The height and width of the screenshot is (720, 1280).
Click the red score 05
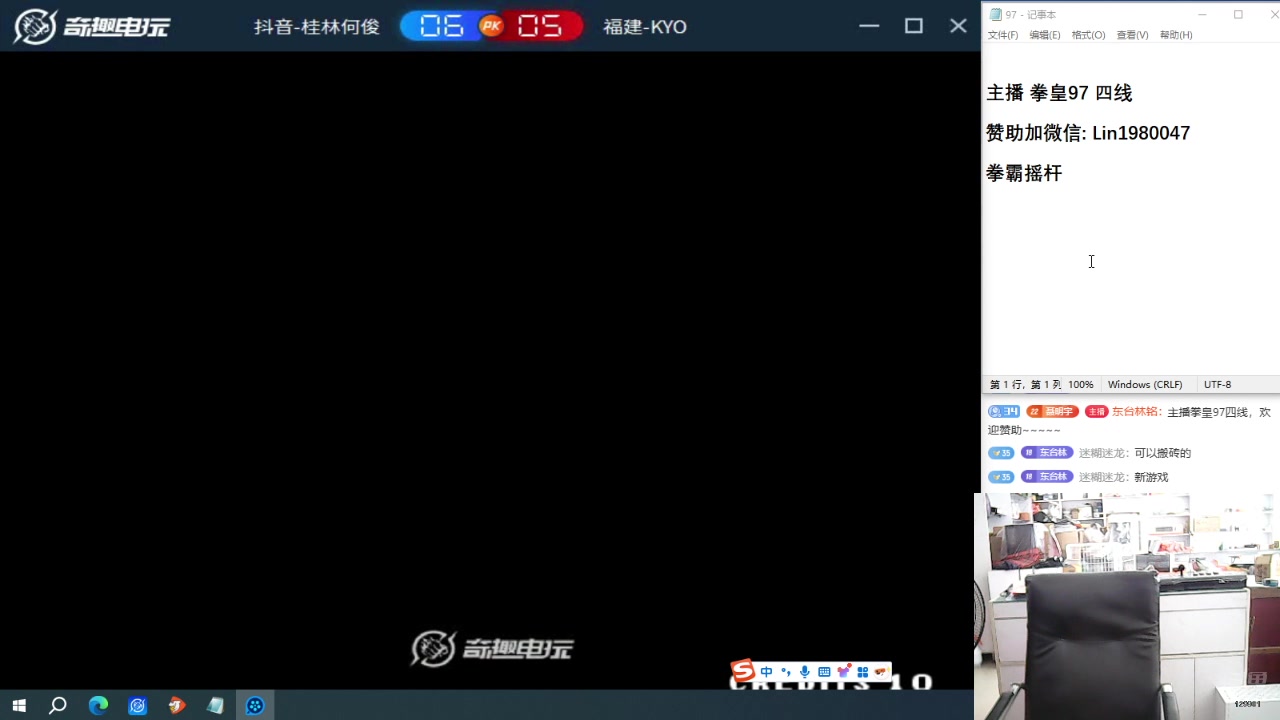coord(540,26)
